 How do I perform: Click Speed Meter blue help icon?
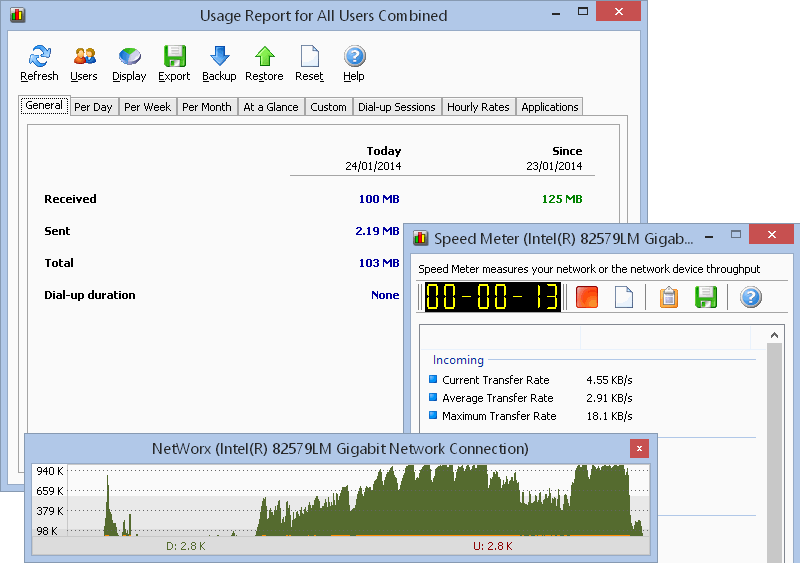[751, 297]
